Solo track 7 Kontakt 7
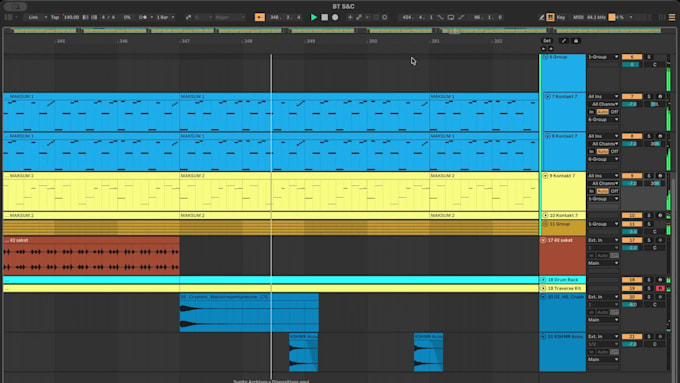Viewport: 680px width, 383px height. [649, 96]
